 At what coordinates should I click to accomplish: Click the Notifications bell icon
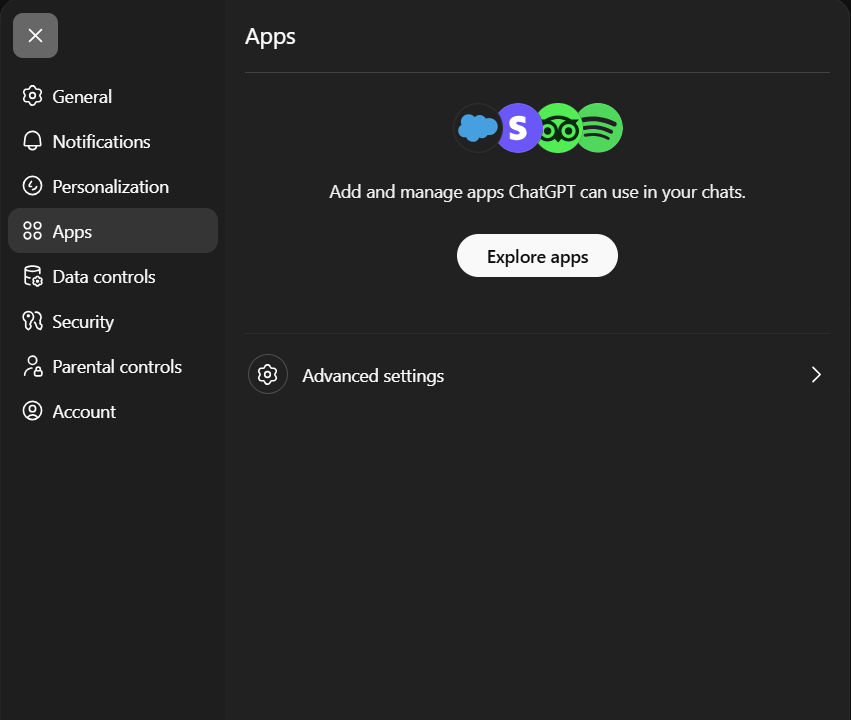point(33,141)
